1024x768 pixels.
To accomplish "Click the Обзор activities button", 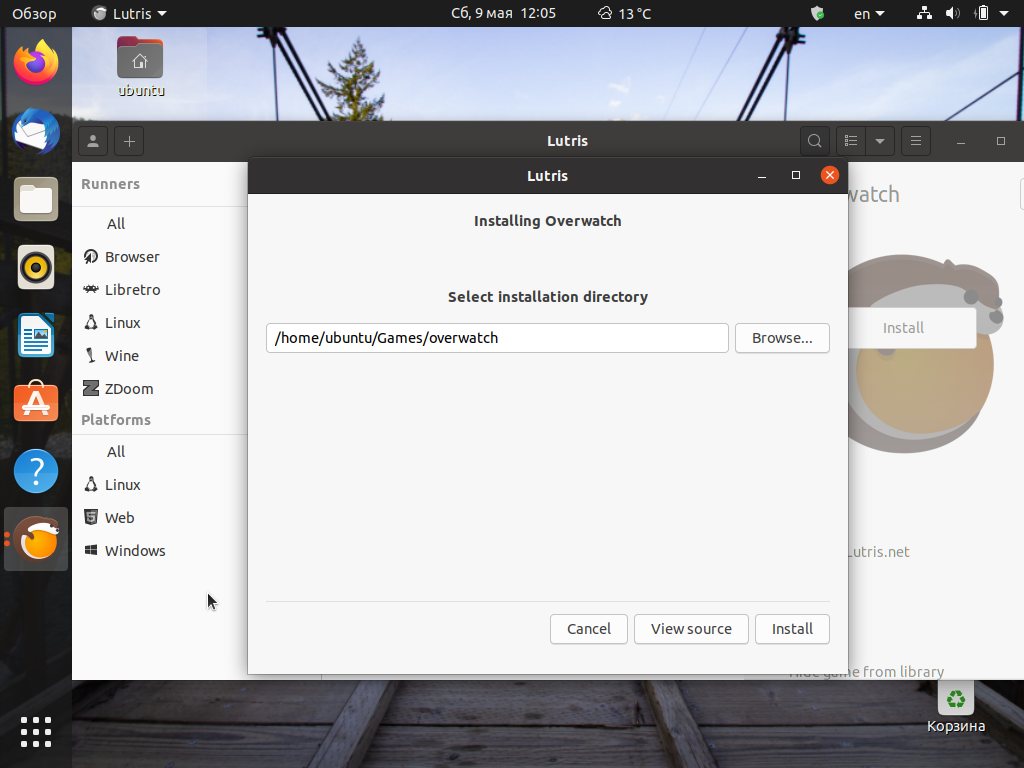I will (34, 13).
